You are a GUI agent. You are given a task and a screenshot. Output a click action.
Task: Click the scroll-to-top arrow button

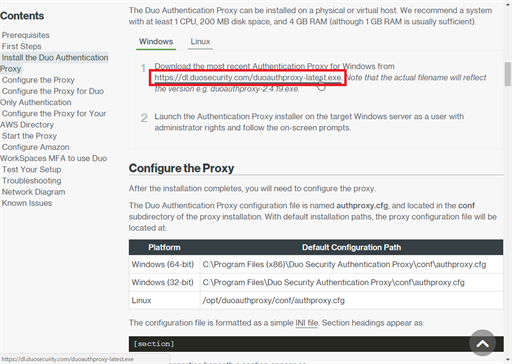pos(482,343)
